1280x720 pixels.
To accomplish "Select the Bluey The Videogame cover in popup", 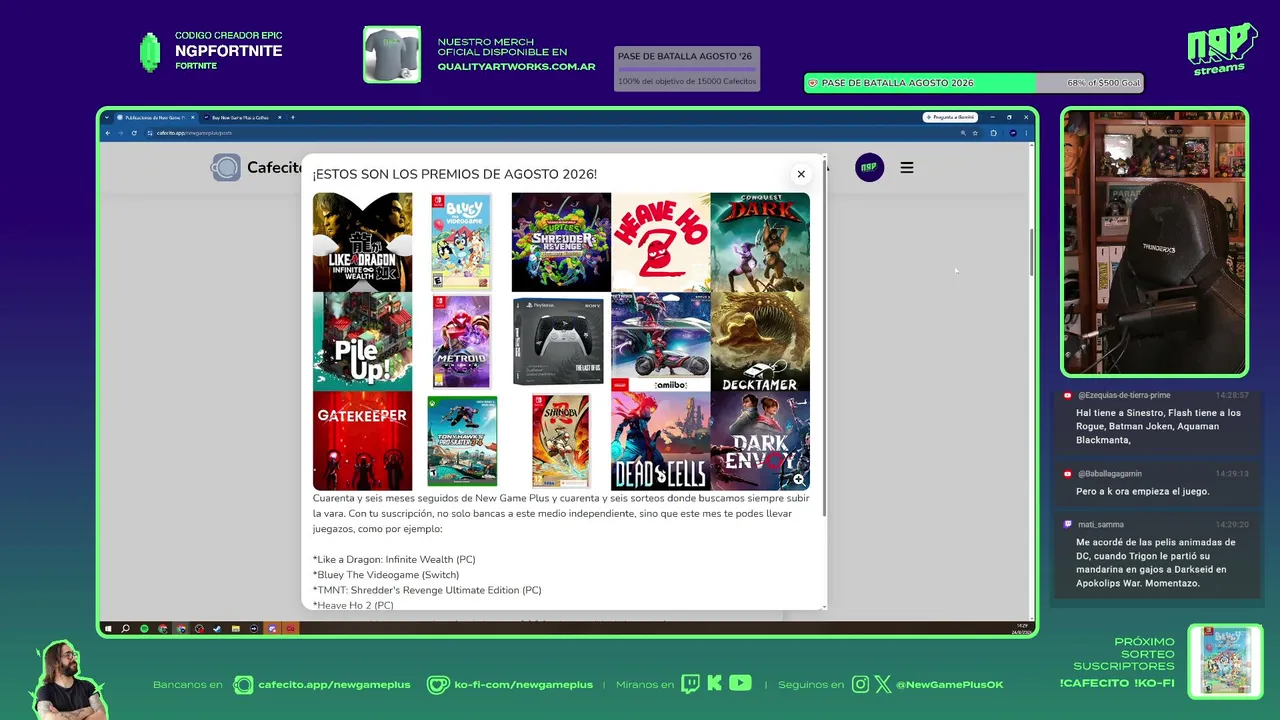I will pyautogui.click(x=461, y=242).
